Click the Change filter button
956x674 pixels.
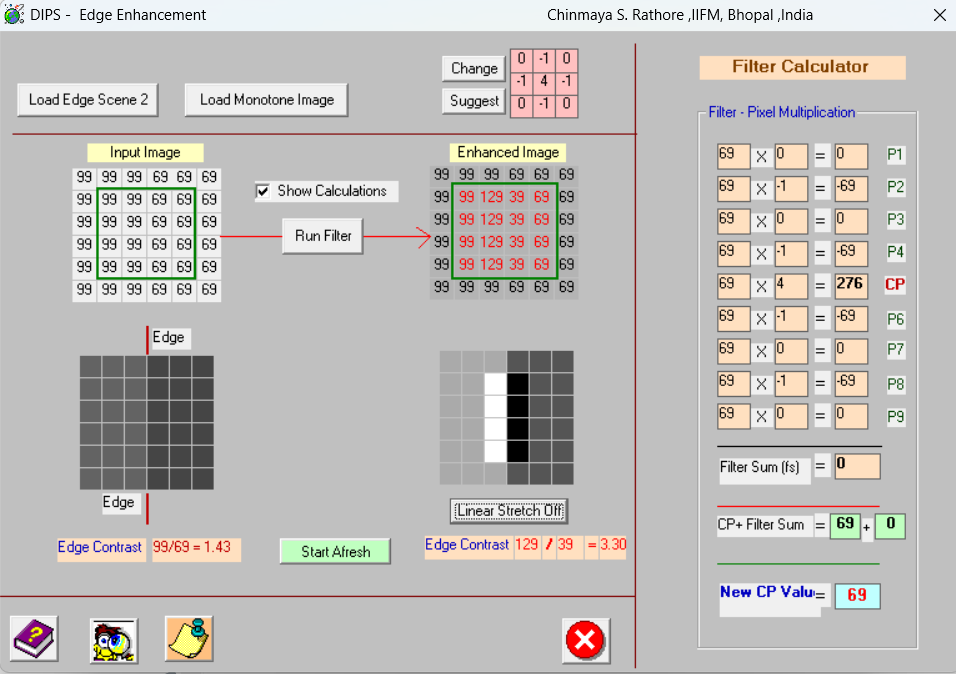click(474, 68)
